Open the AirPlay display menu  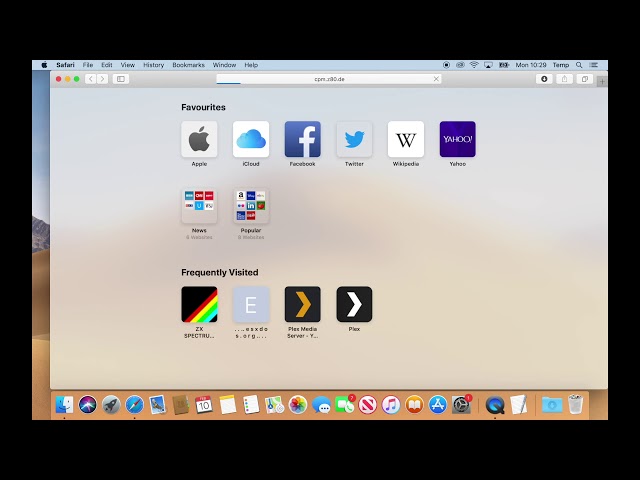pyautogui.click(x=488, y=65)
